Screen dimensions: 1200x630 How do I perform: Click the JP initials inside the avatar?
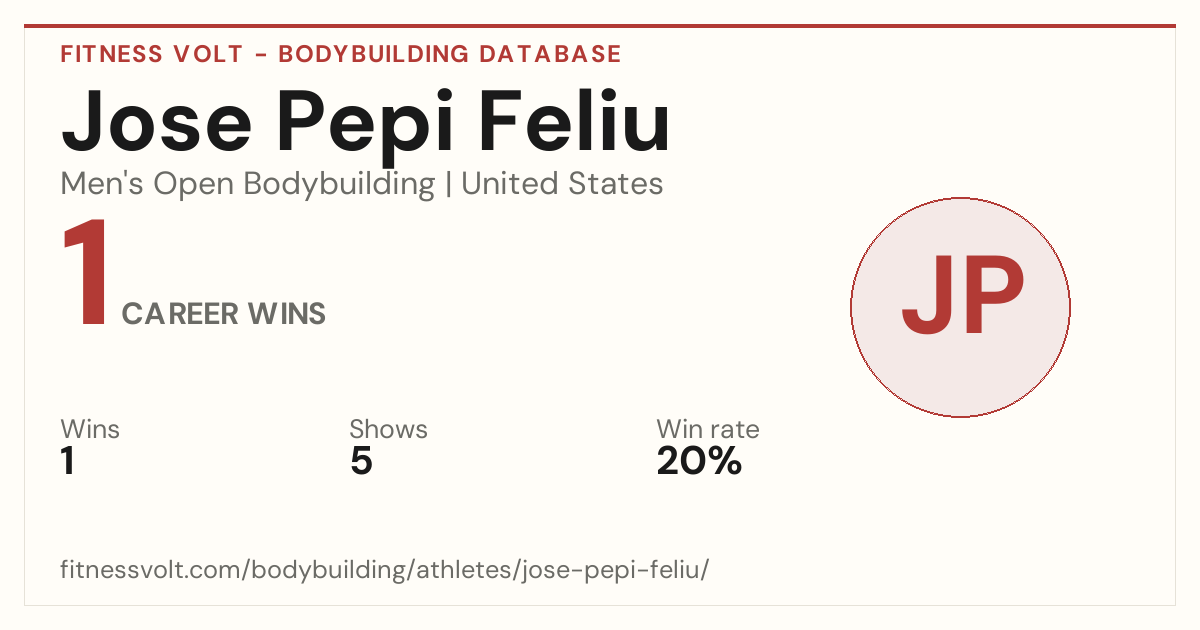click(x=962, y=297)
